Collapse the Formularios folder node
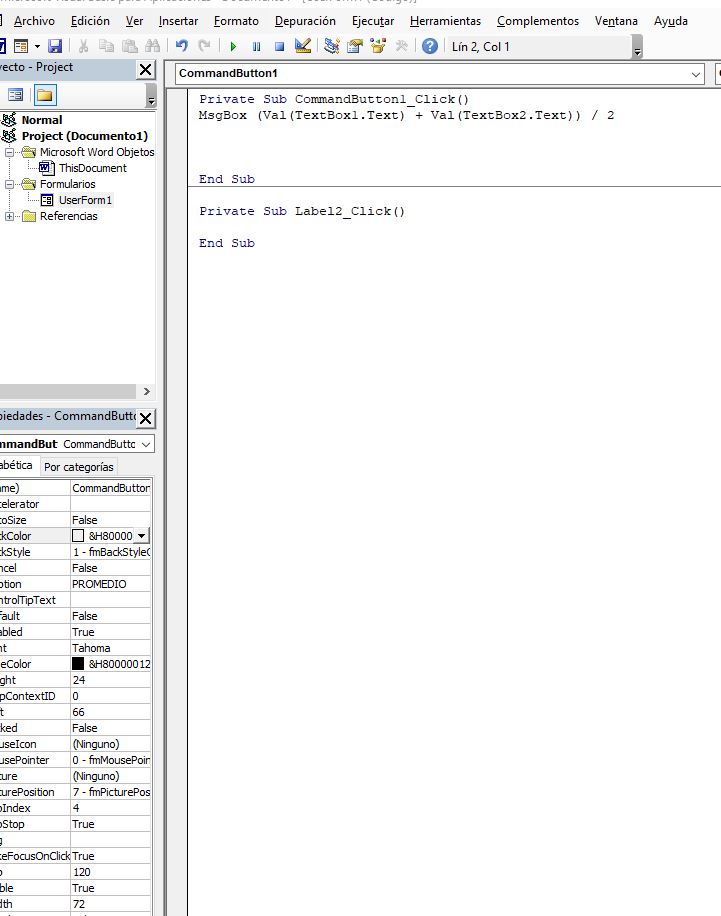The image size is (721, 916). (10, 184)
